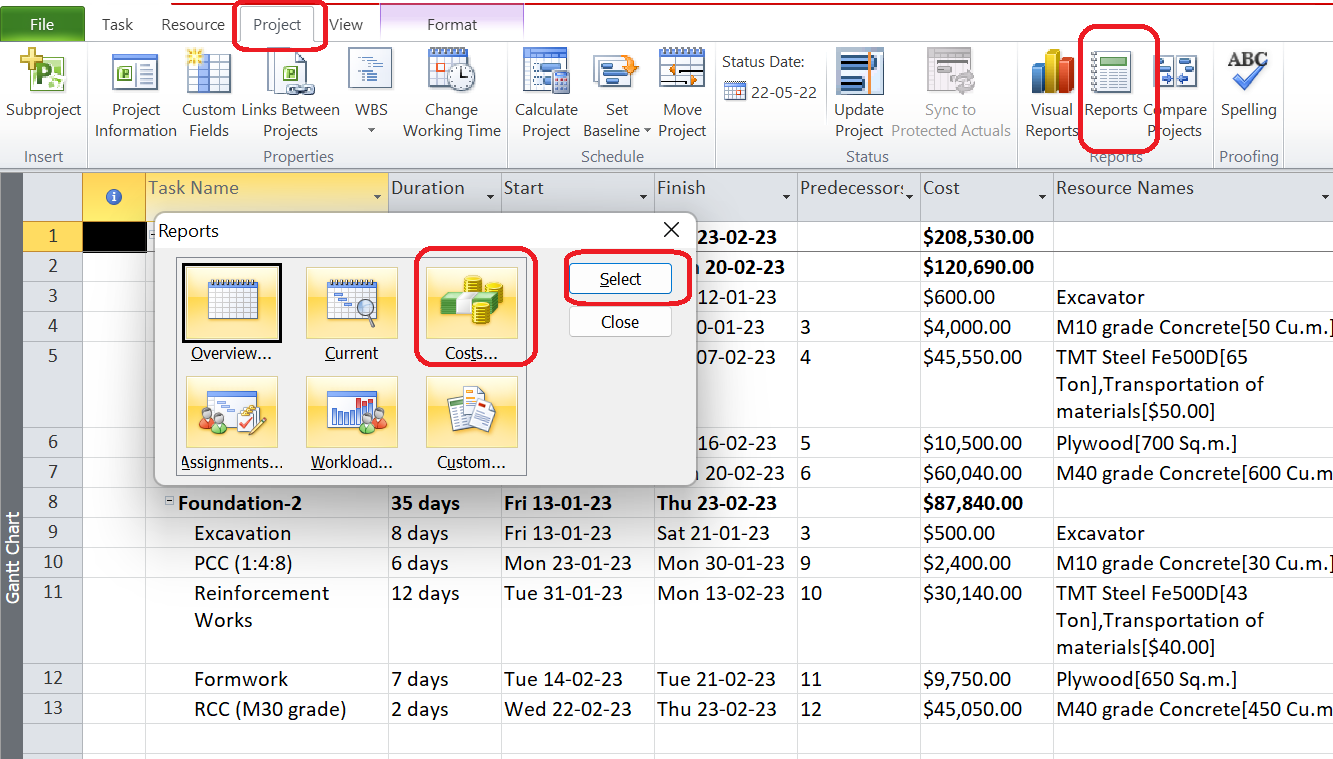1333x759 pixels.
Task: Click Close button in Reports dialog
Action: coord(620,322)
